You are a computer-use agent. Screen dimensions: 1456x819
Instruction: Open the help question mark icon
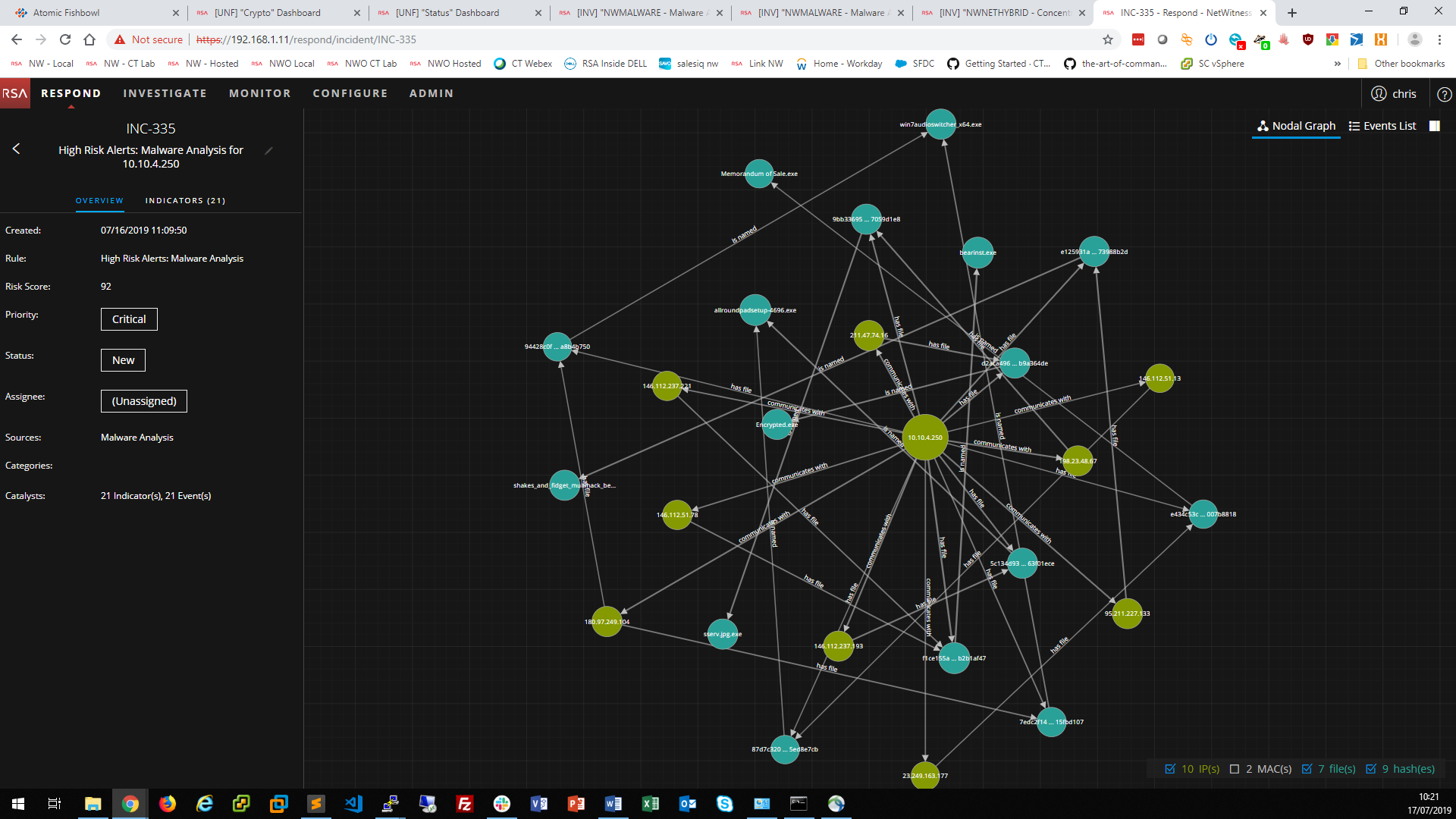pos(1444,94)
